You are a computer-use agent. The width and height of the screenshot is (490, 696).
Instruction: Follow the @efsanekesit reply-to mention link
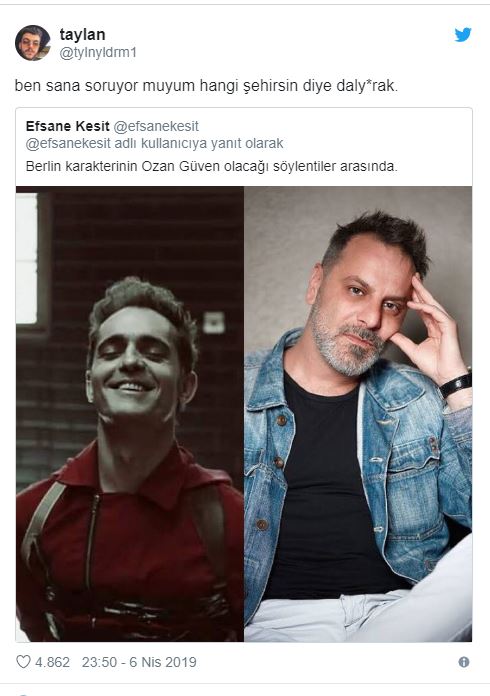coord(68,144)
